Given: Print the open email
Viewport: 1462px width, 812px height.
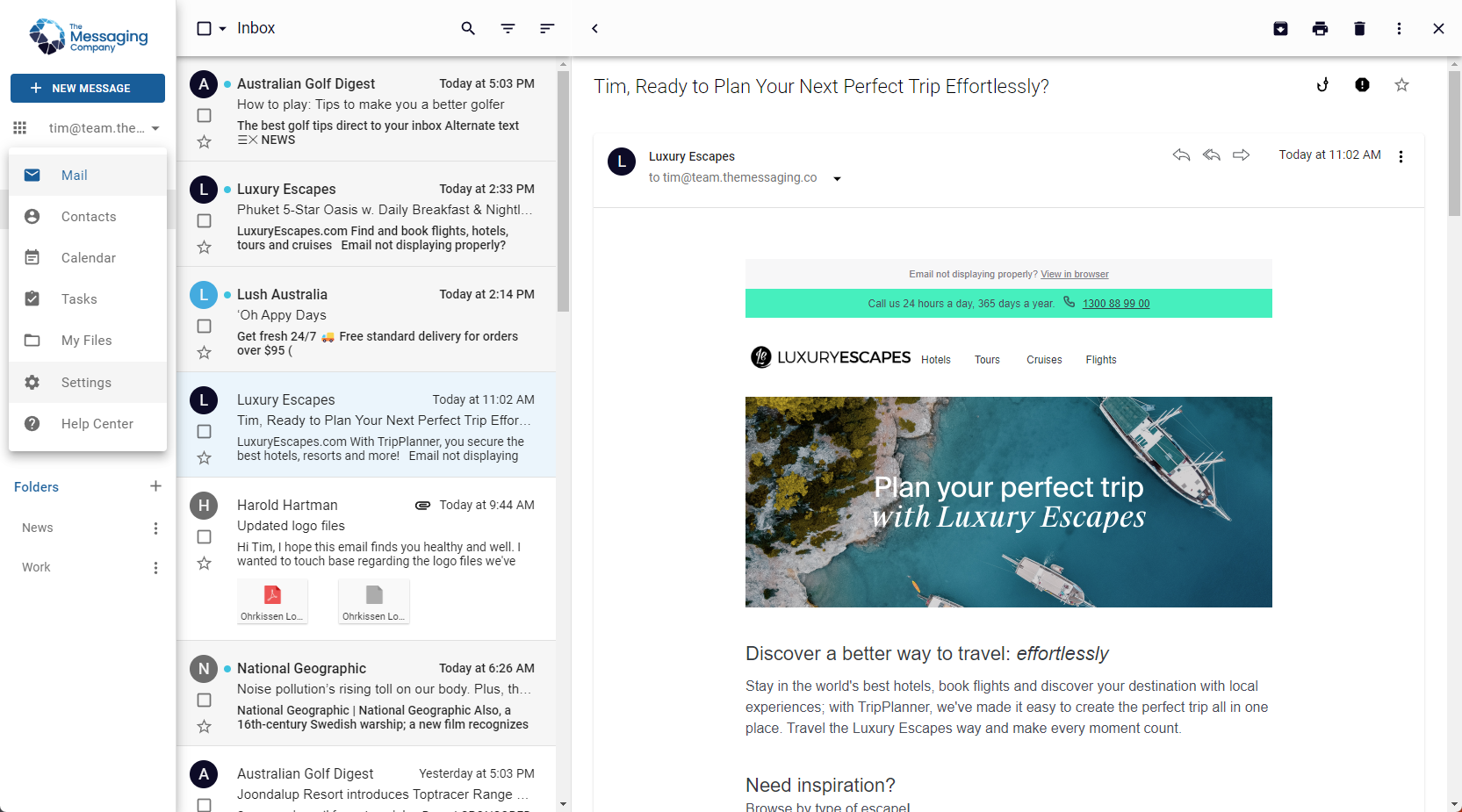Looking at the screenshot, I should [x=1320, y=28].
